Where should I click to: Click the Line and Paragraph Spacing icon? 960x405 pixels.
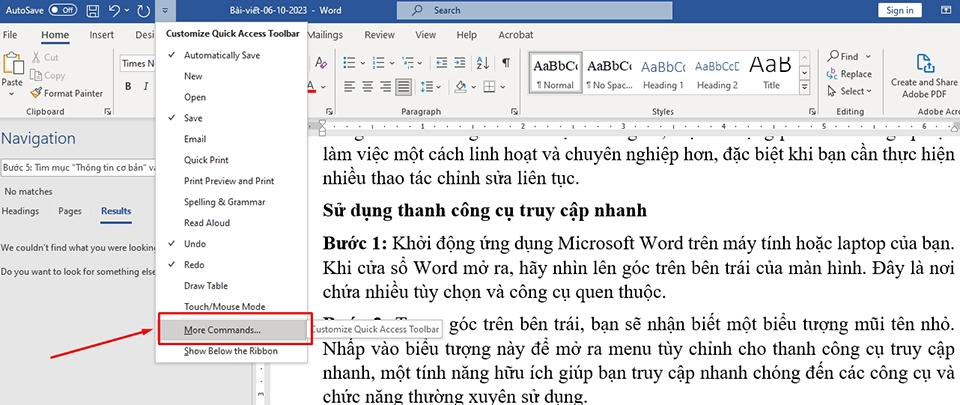pos(427,86)
